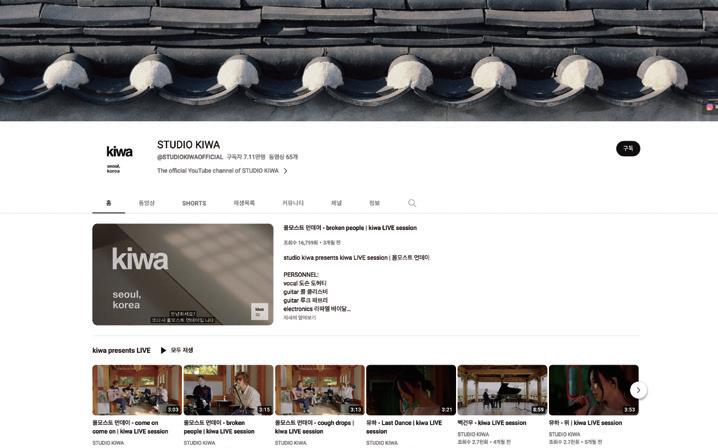Switch to the 채널 (Channels) tab

click(x=337, y=203)
